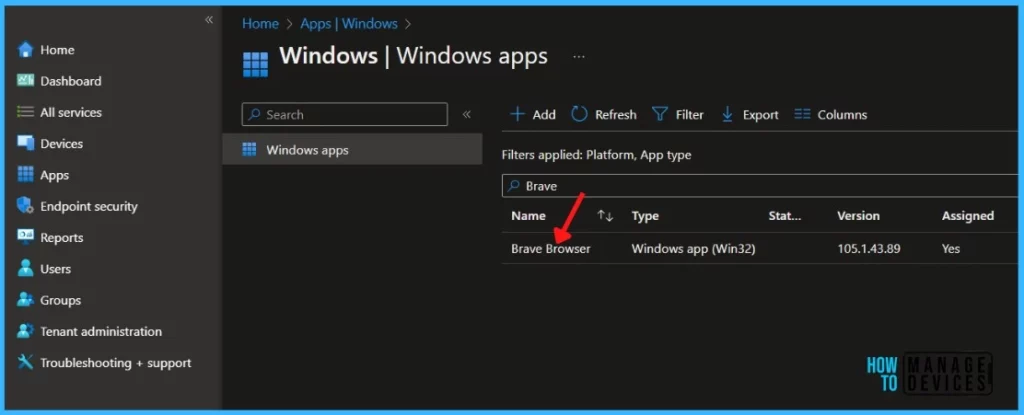Collapse the main left sidebar

(209, 20)
